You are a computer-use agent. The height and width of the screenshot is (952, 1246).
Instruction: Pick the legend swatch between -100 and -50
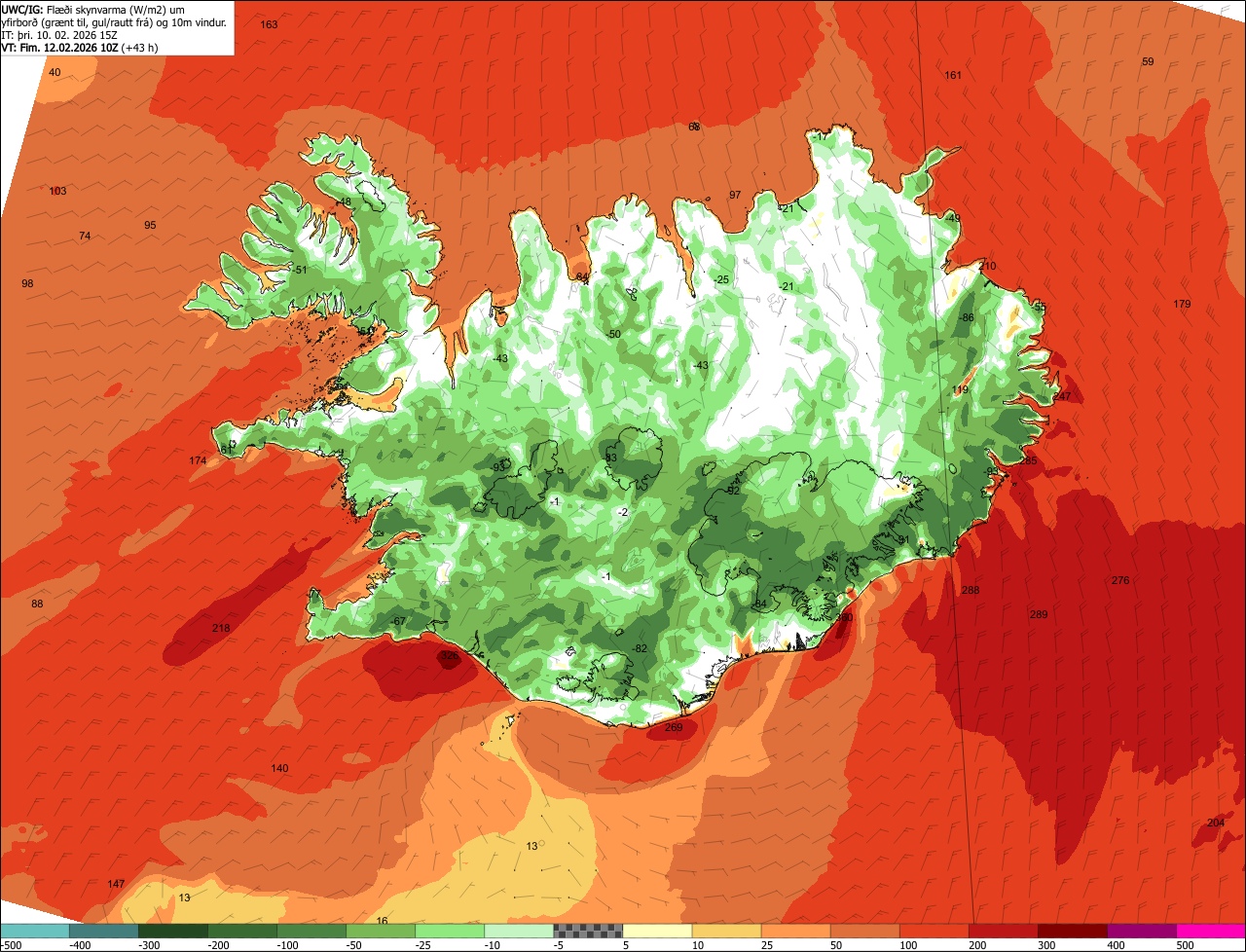311,931
